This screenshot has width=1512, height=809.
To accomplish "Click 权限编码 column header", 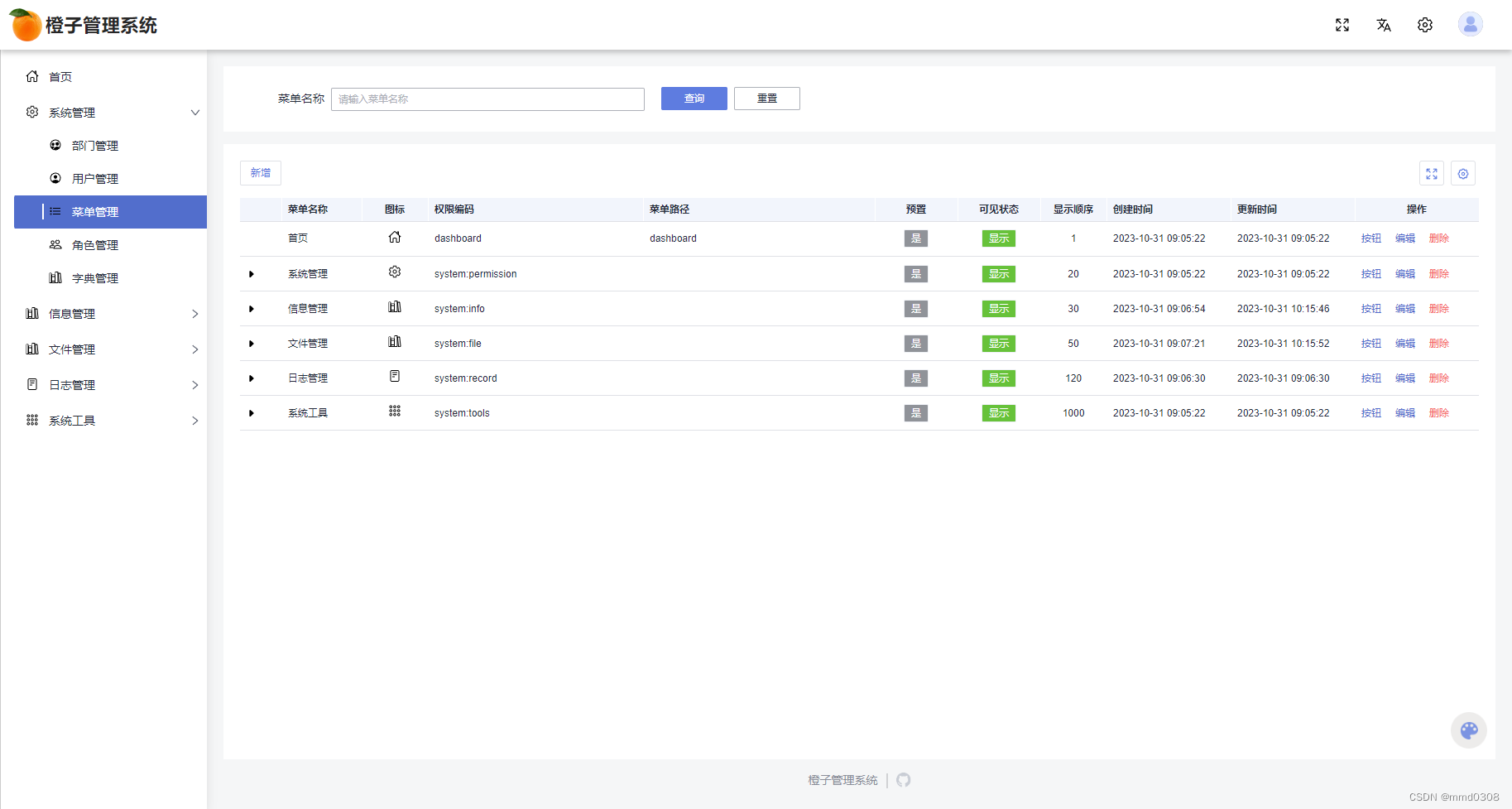I will pos(454,209).
